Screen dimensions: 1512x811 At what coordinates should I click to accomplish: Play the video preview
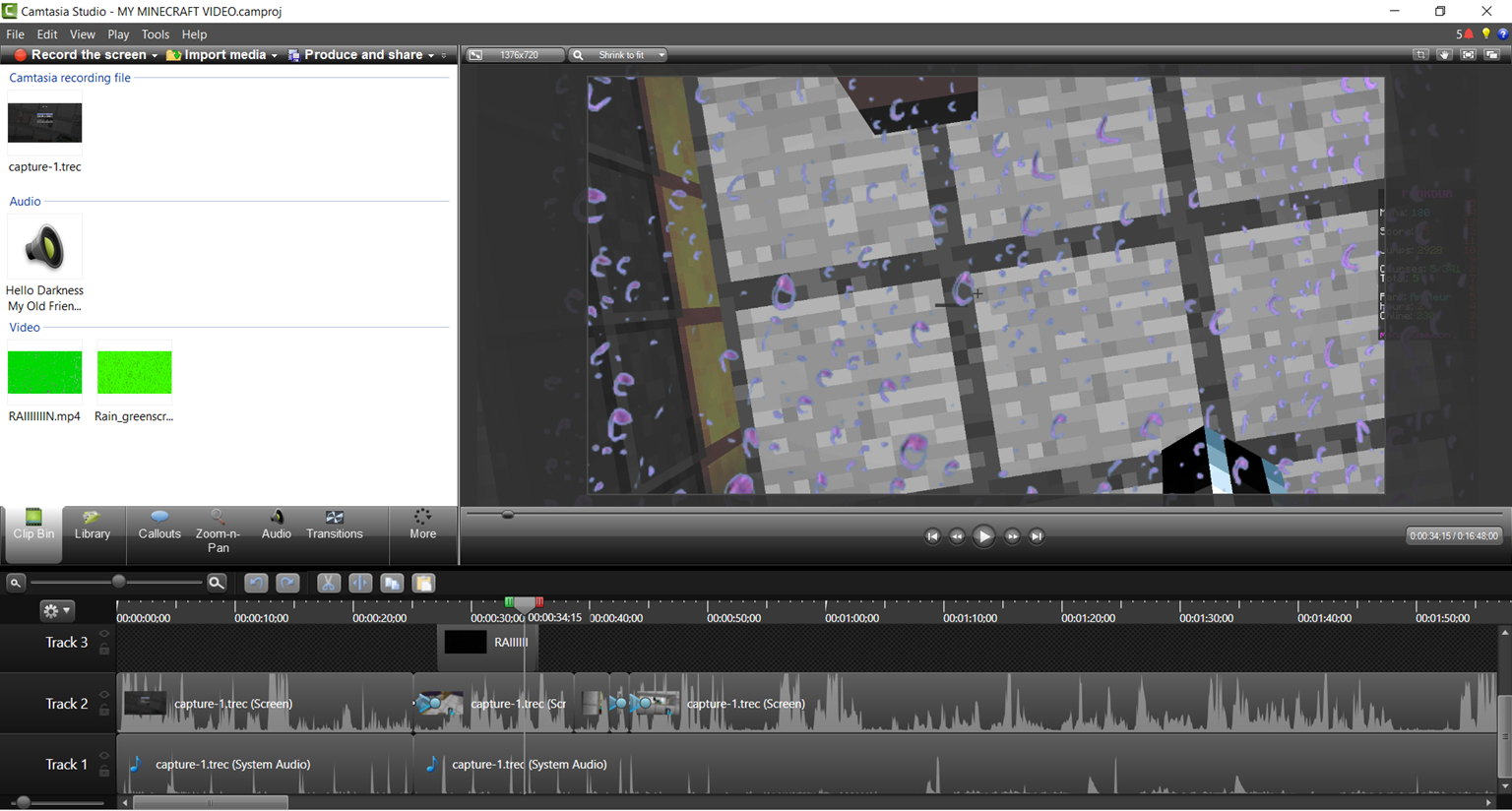coord(983,536)
